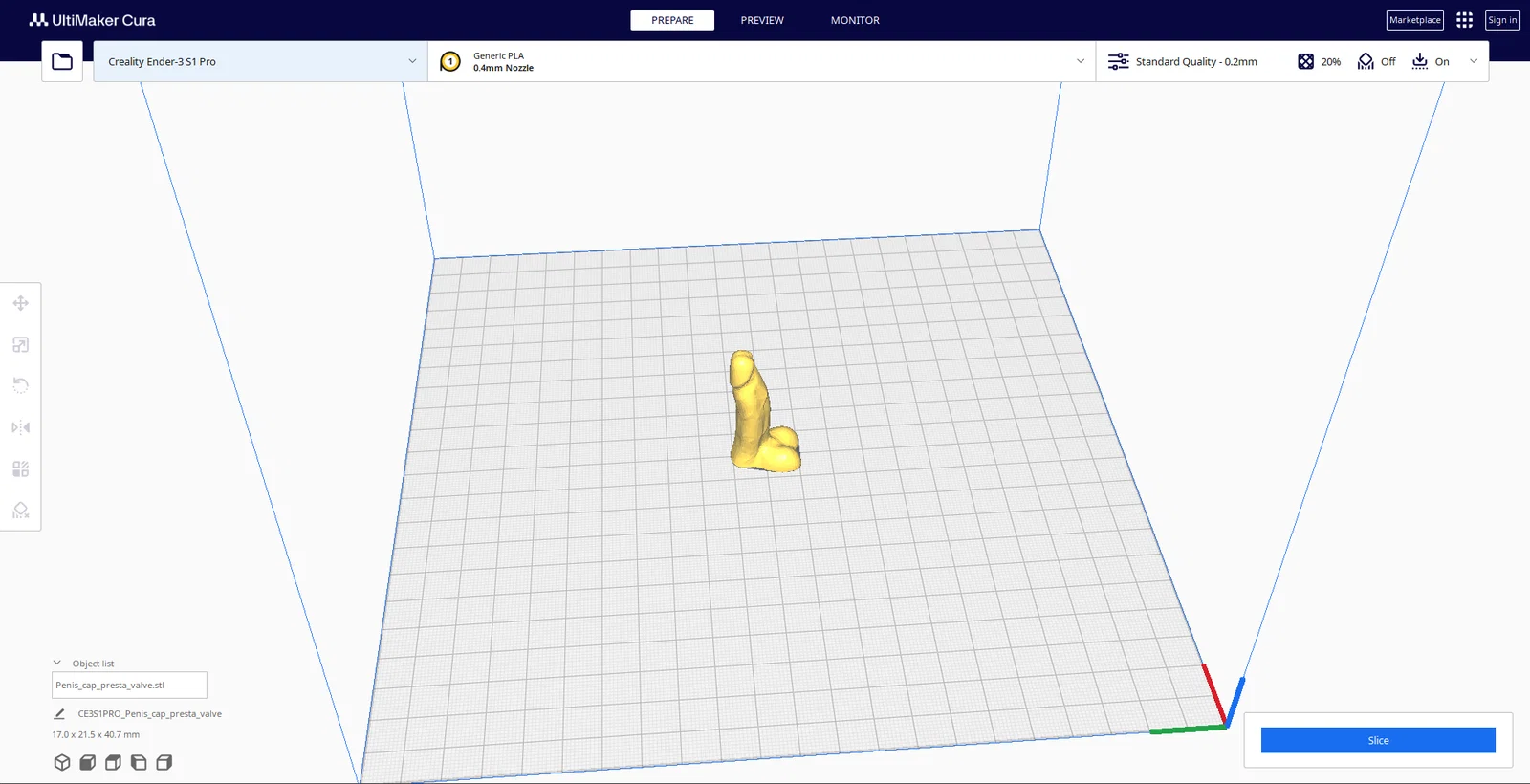Switch to the PREPARE stage tab

[672, 20]
